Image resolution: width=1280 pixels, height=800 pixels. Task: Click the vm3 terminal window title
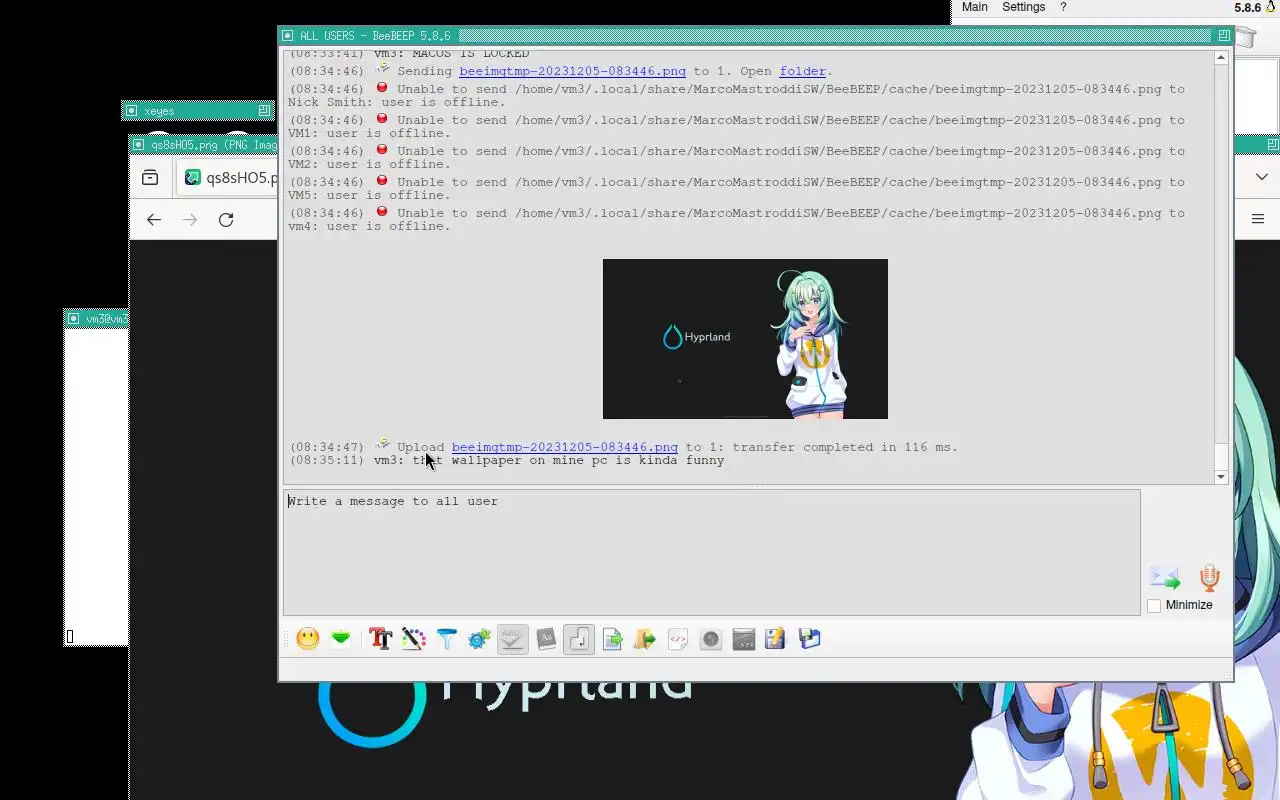[x=106, y=319]
